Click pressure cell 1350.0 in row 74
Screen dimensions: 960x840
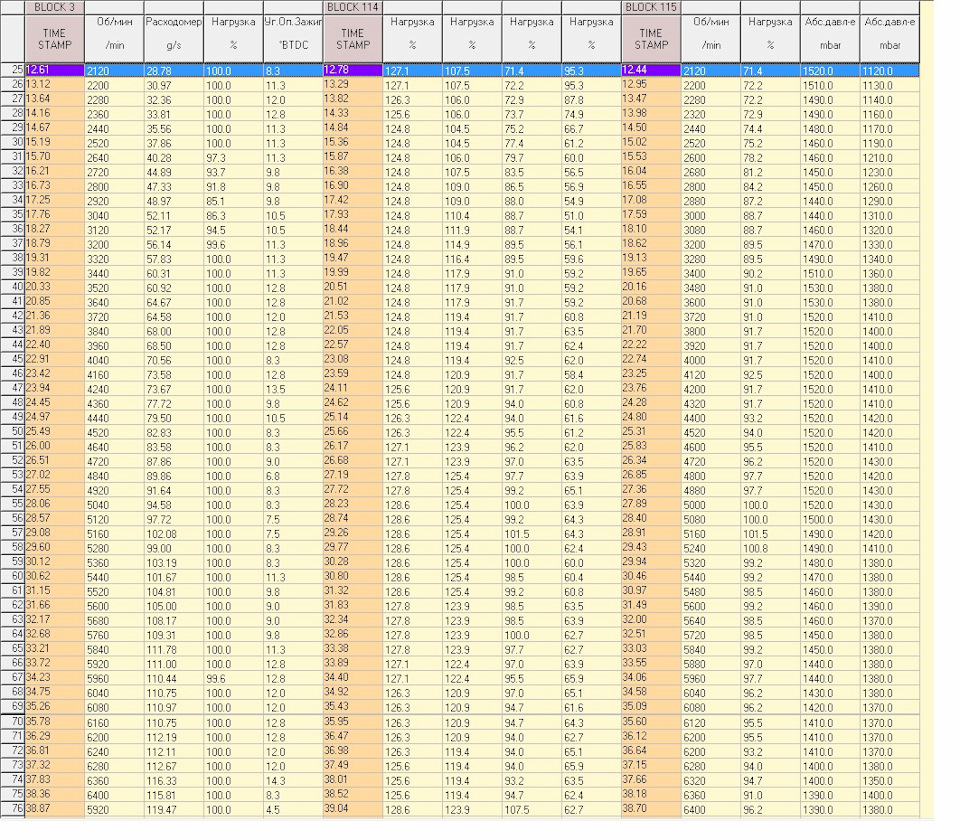click(x=890, y=781)
